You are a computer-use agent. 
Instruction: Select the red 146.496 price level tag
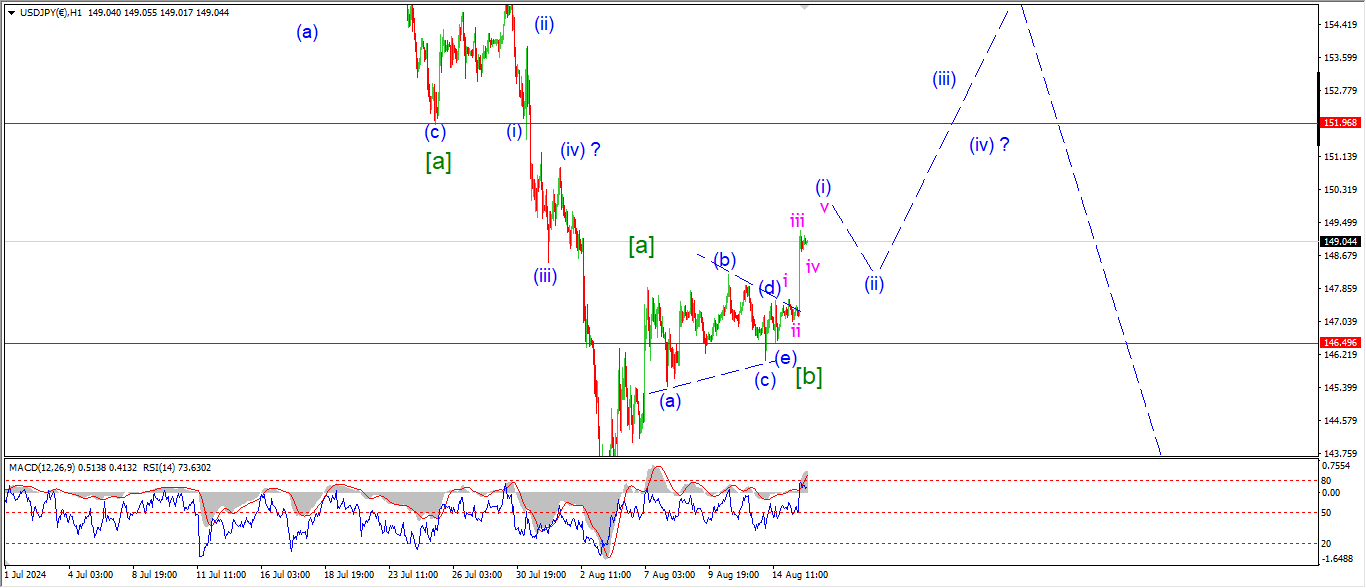point(1340,342)
